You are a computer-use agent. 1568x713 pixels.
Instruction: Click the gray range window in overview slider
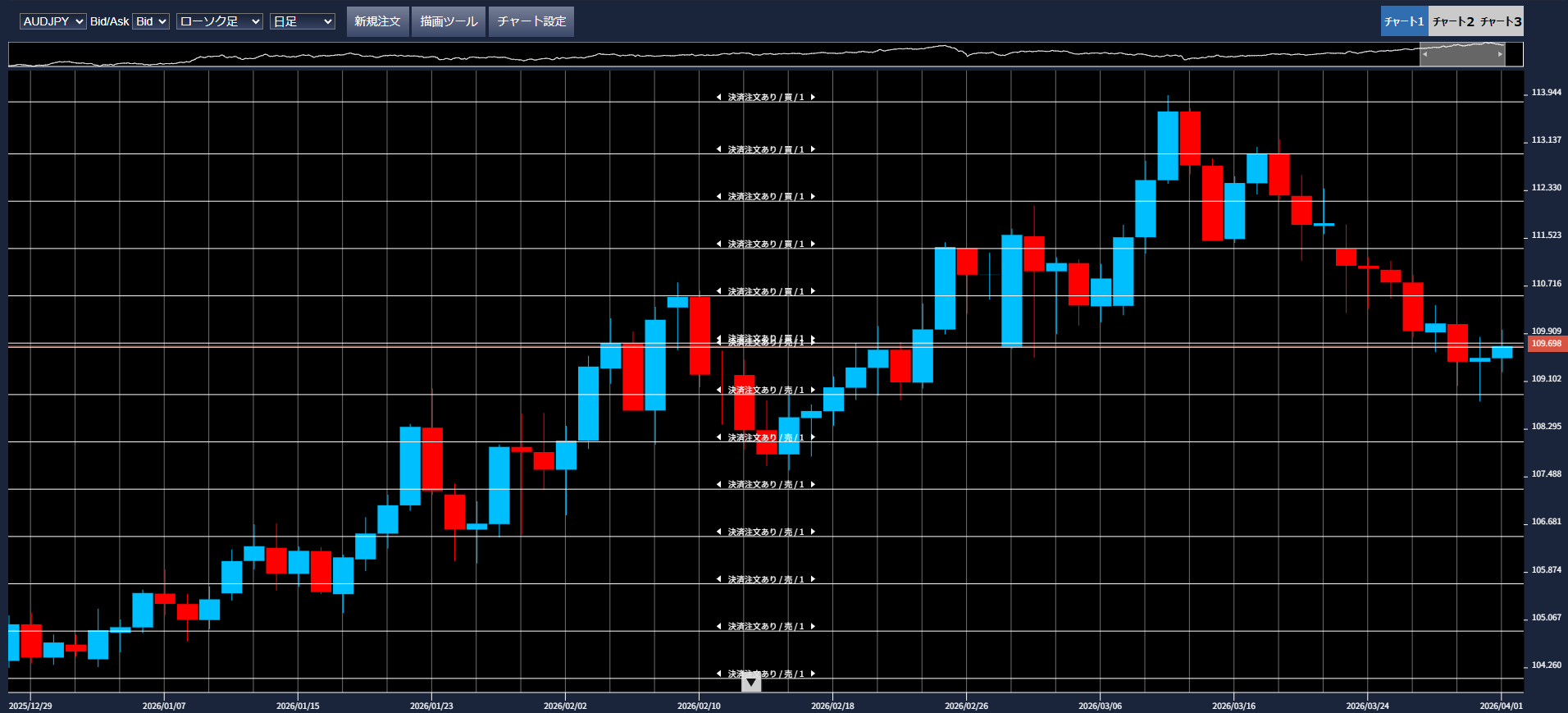tap(1462, 54)
